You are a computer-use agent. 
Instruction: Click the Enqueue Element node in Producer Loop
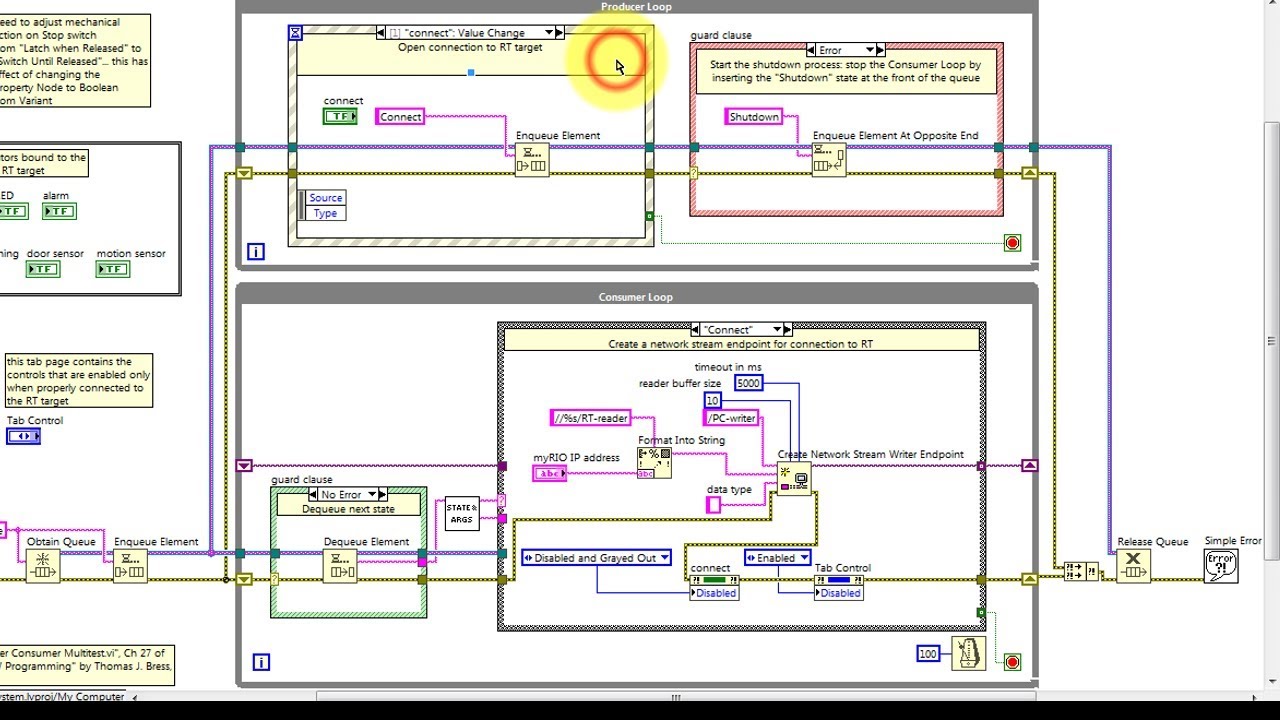point(531,160)
